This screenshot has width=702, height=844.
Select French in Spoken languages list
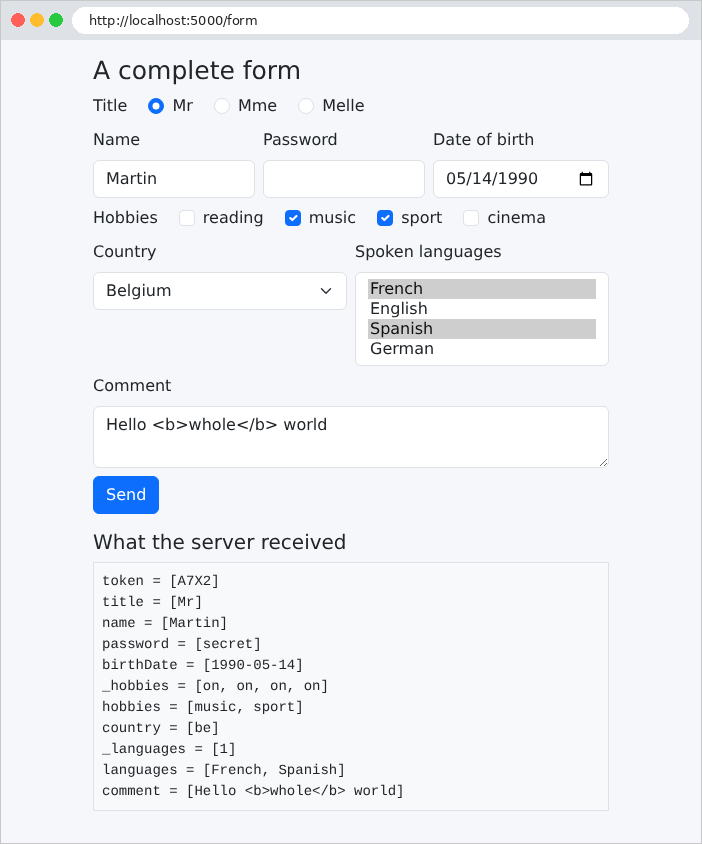pos(482,289)
